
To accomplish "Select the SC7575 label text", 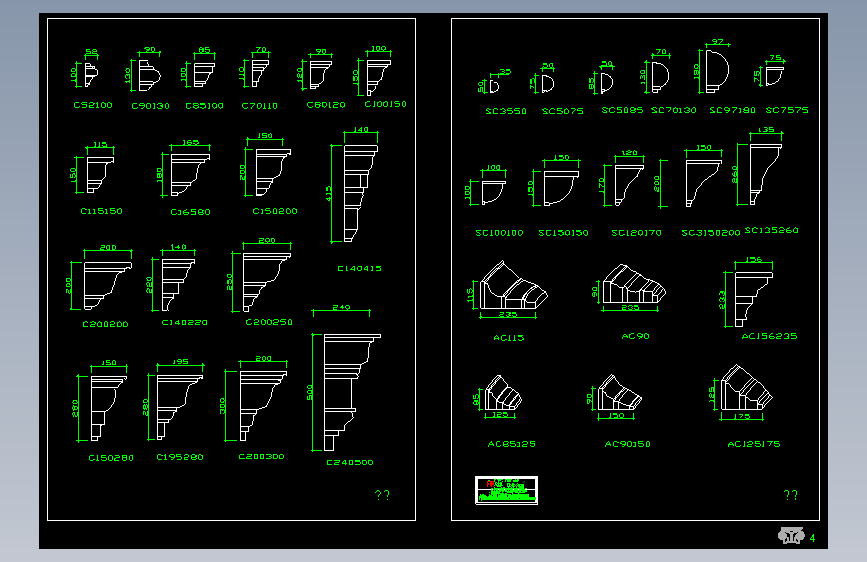I will [x=787, y=110].
